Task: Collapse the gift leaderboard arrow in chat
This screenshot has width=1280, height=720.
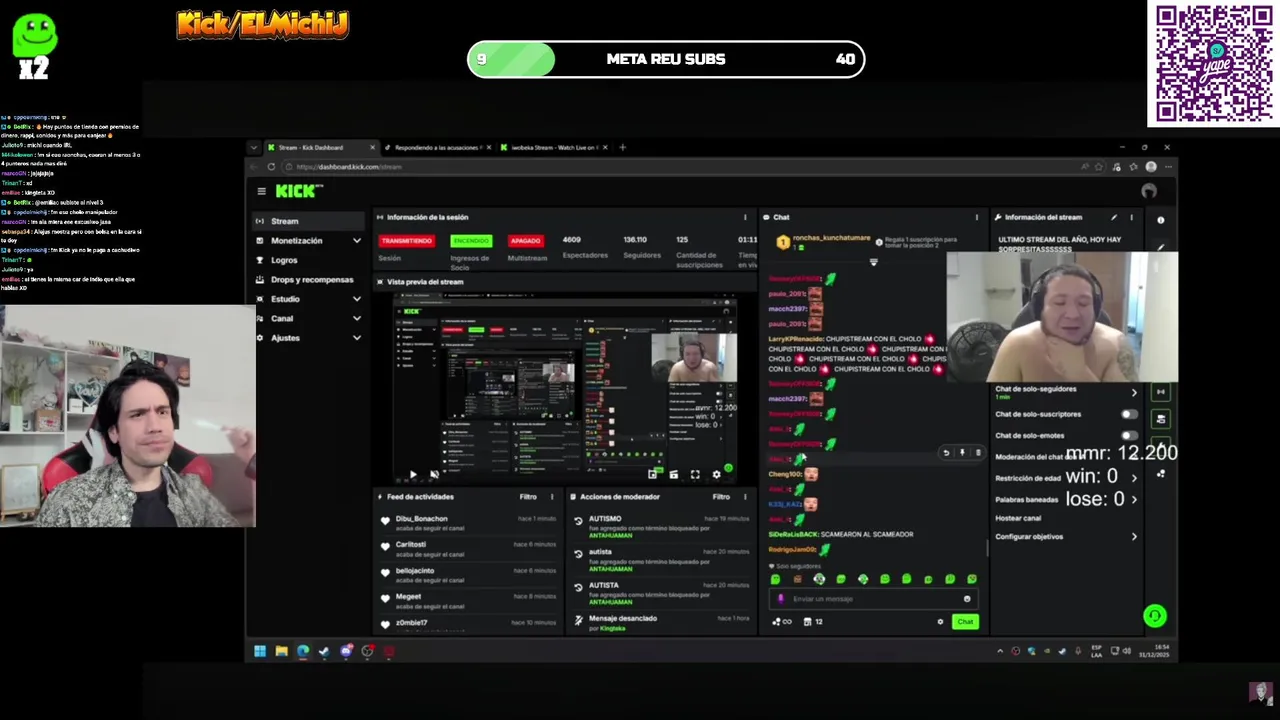Action: click(873, 262)
